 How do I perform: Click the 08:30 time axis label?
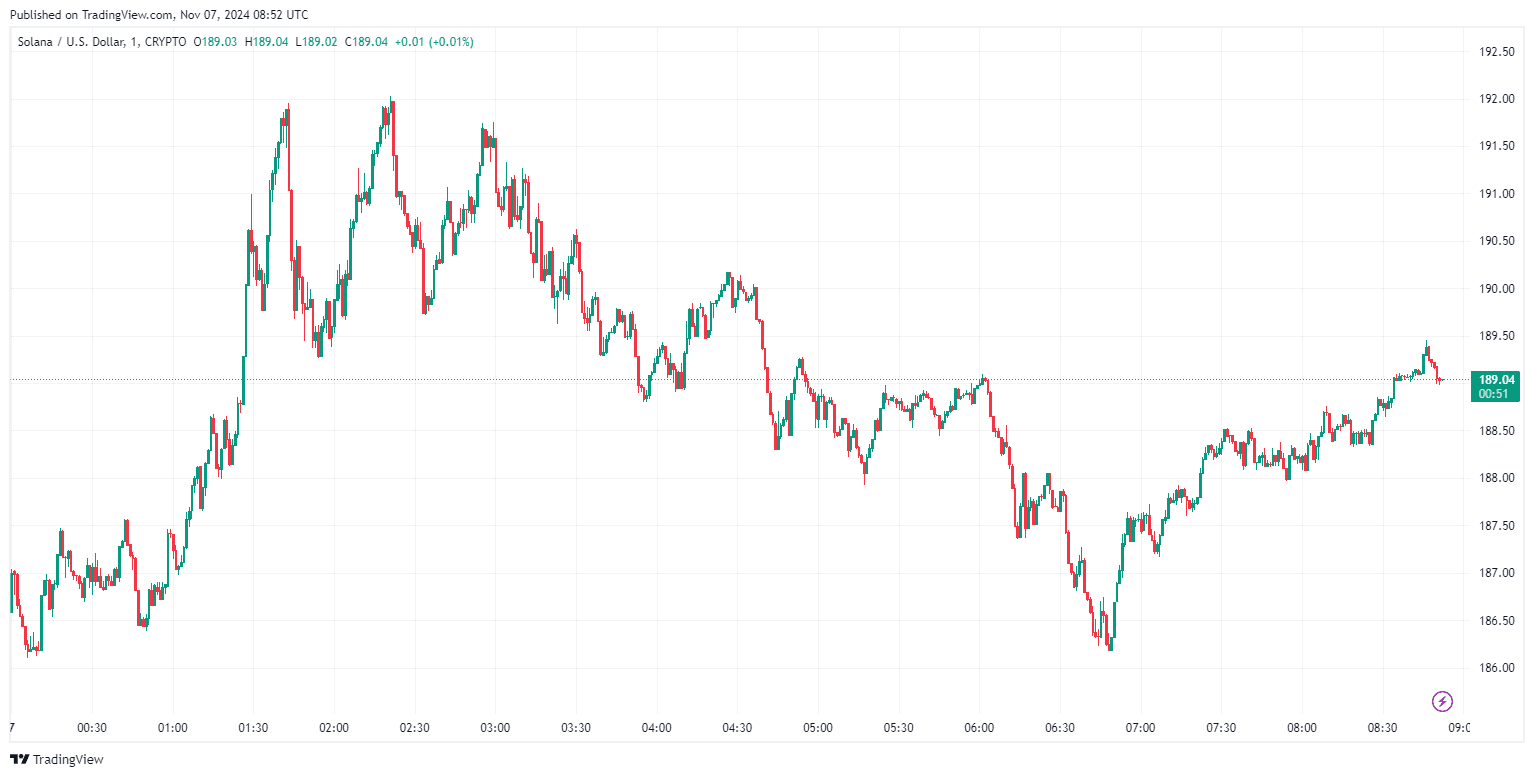[1382, 728]
